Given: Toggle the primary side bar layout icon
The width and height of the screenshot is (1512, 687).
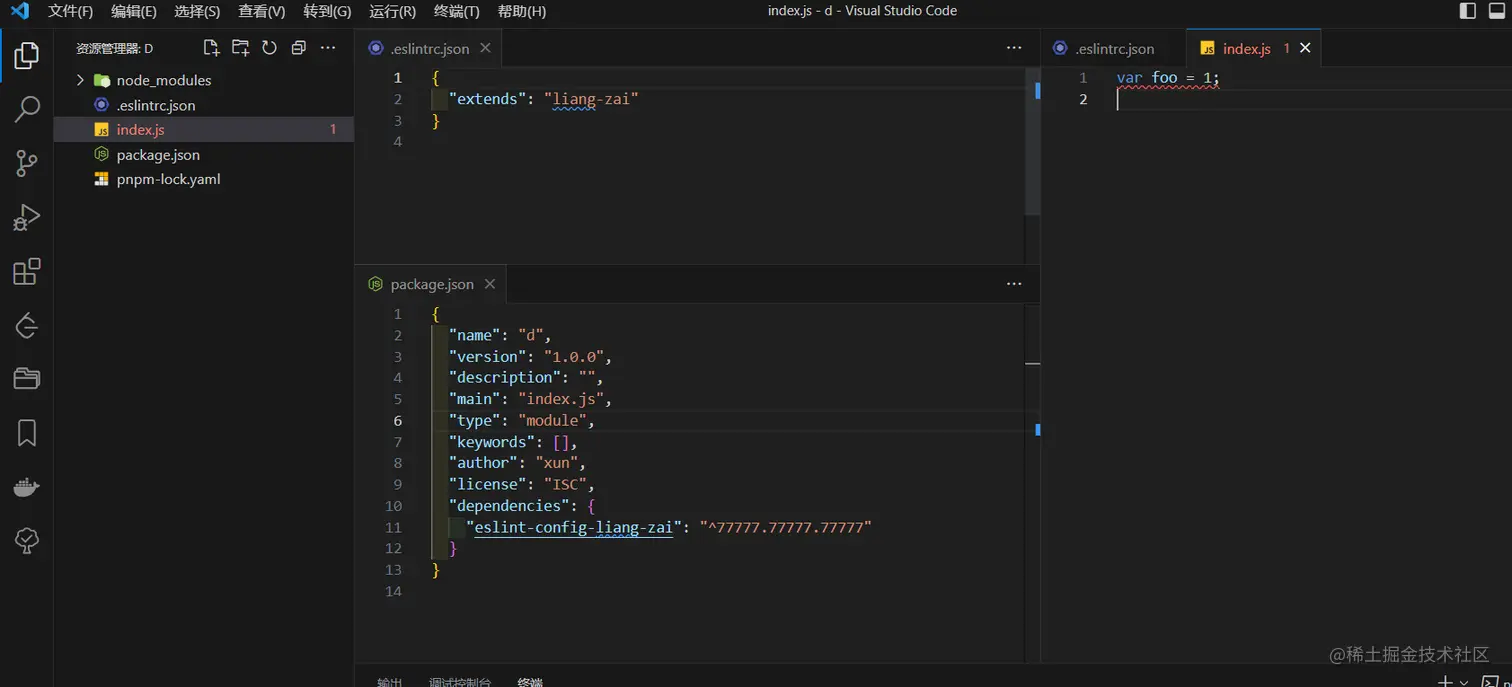Looking at the screenshot, I should click(1468, 11).
